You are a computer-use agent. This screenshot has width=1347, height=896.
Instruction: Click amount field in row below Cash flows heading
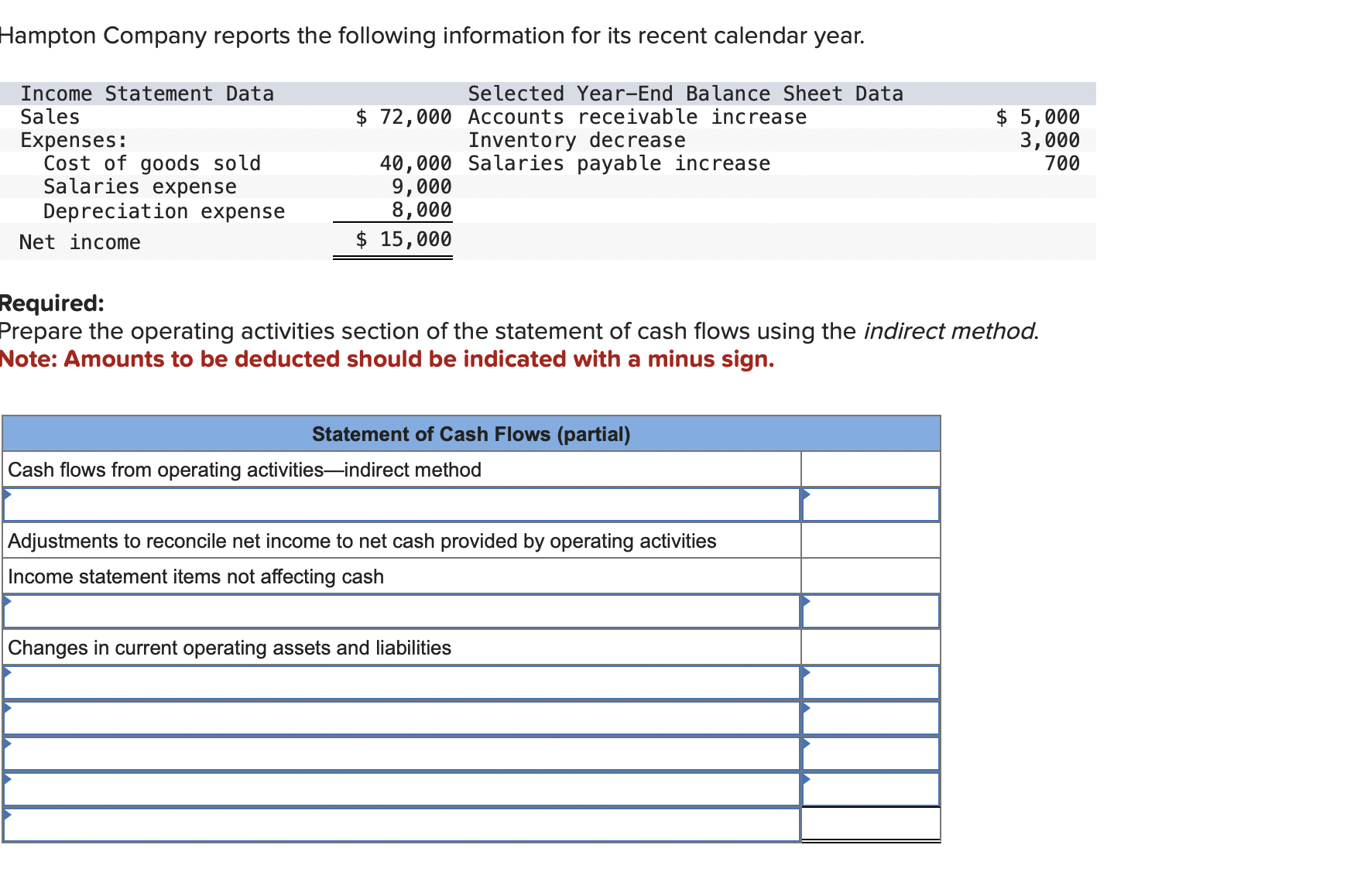(871, 504)
